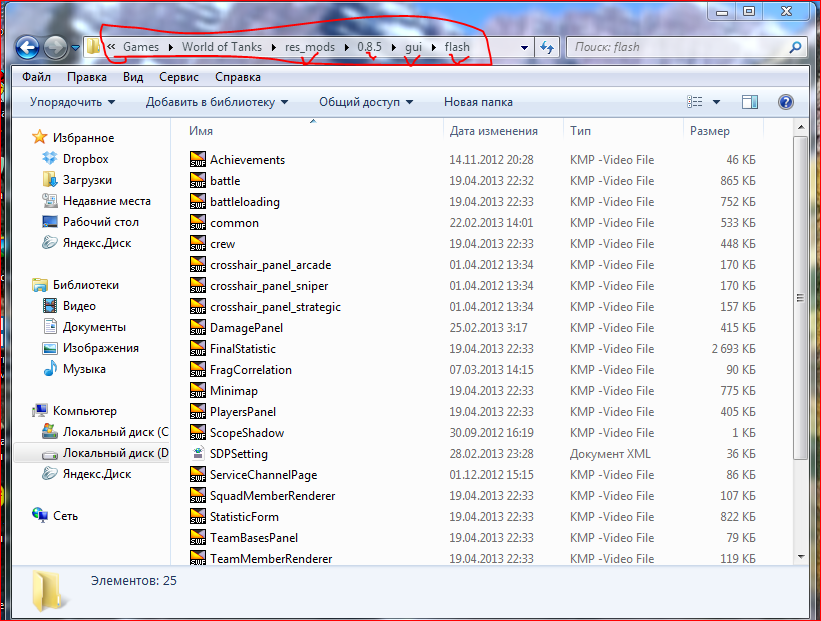
Task: Select the SDPSetting XML file icon
Action: point(198,452)
